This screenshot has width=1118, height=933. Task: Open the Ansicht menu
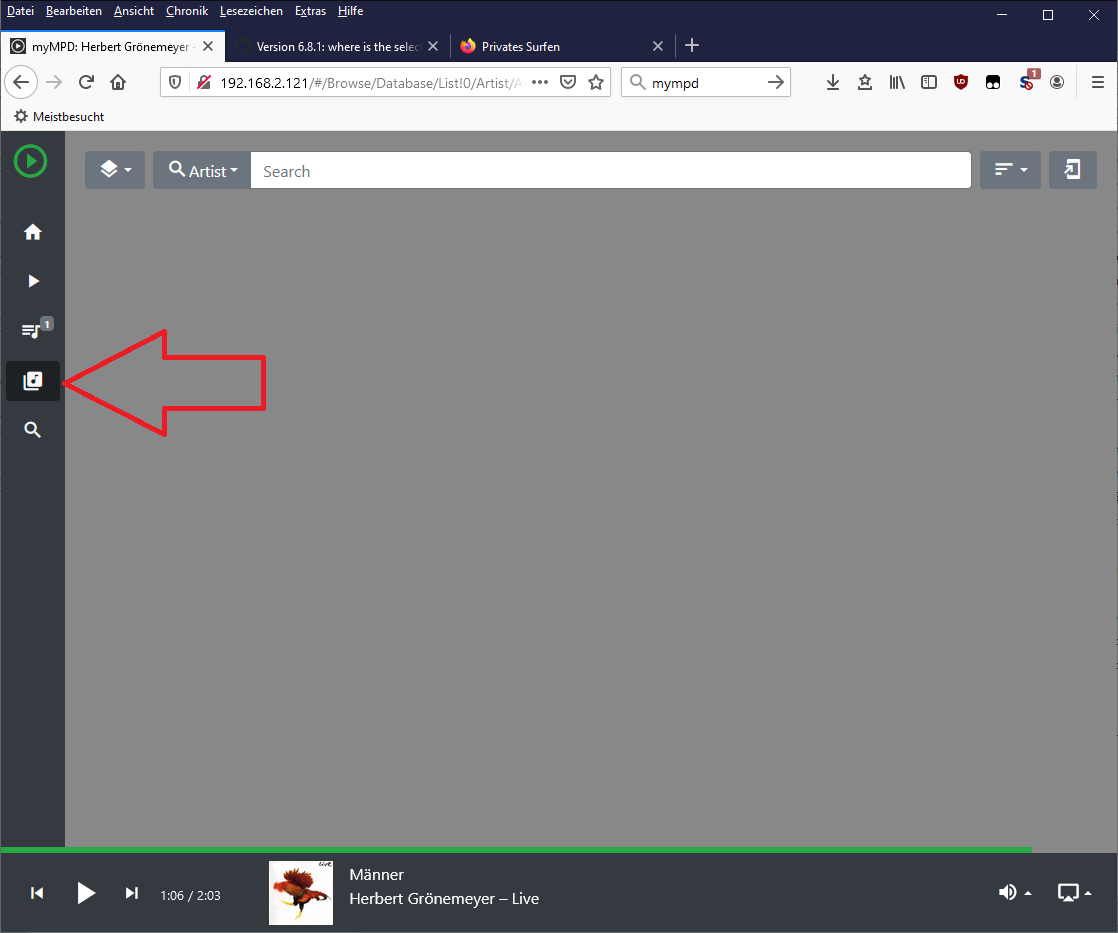[x=134, y=11]
